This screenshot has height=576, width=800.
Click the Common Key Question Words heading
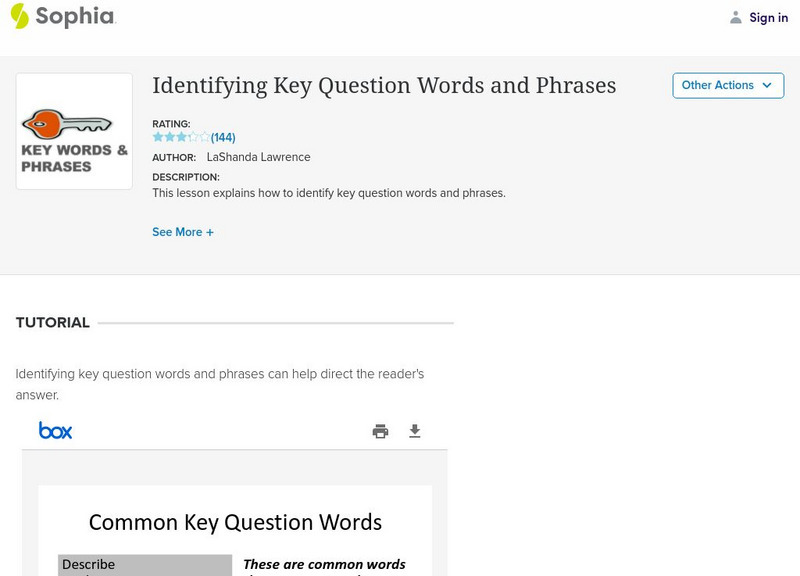pyautogui.click(x=235, y=521)
